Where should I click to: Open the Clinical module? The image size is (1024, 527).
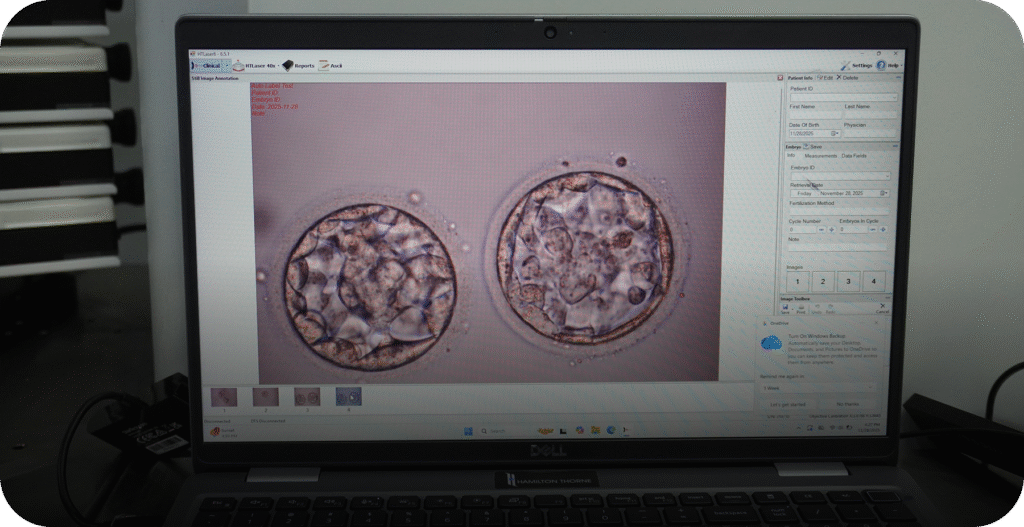click(x=207, y=66)
